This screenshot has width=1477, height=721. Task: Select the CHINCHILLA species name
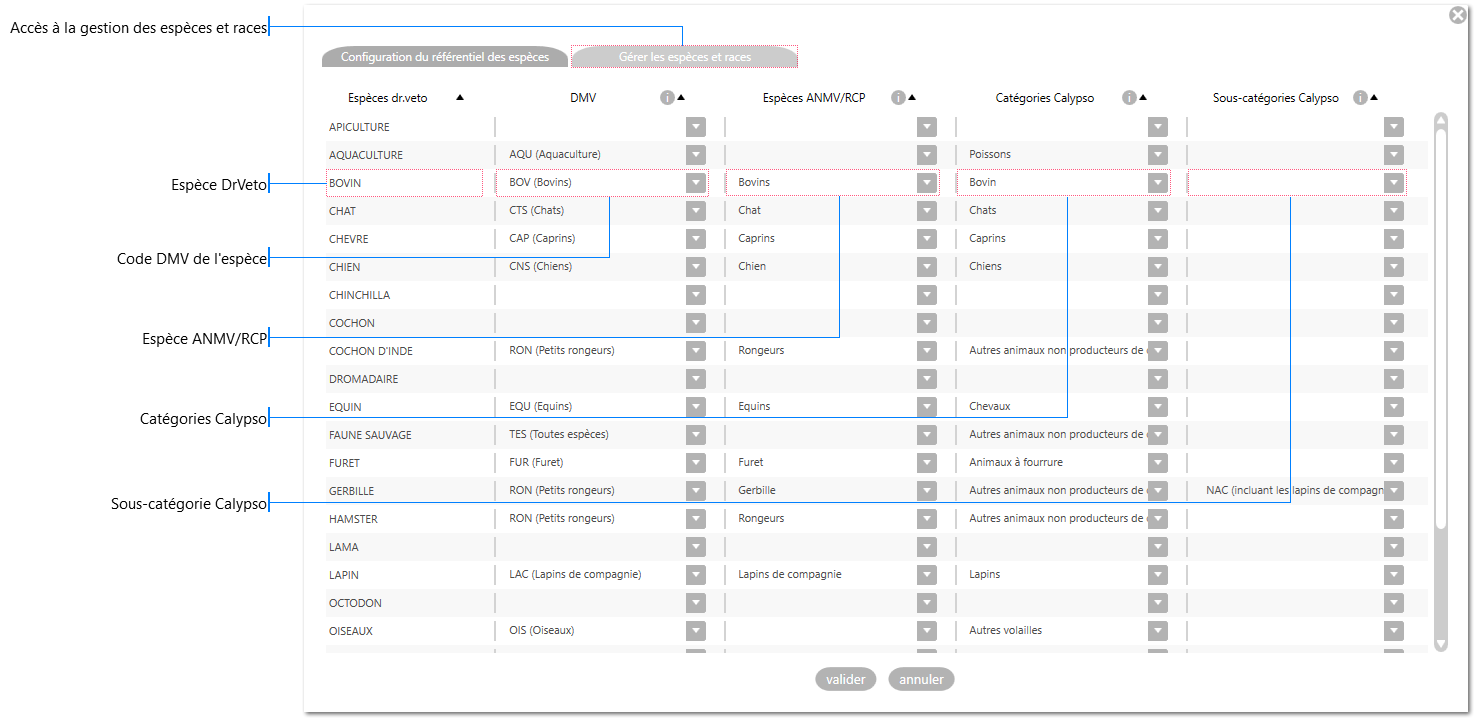[x=359, y=295]
